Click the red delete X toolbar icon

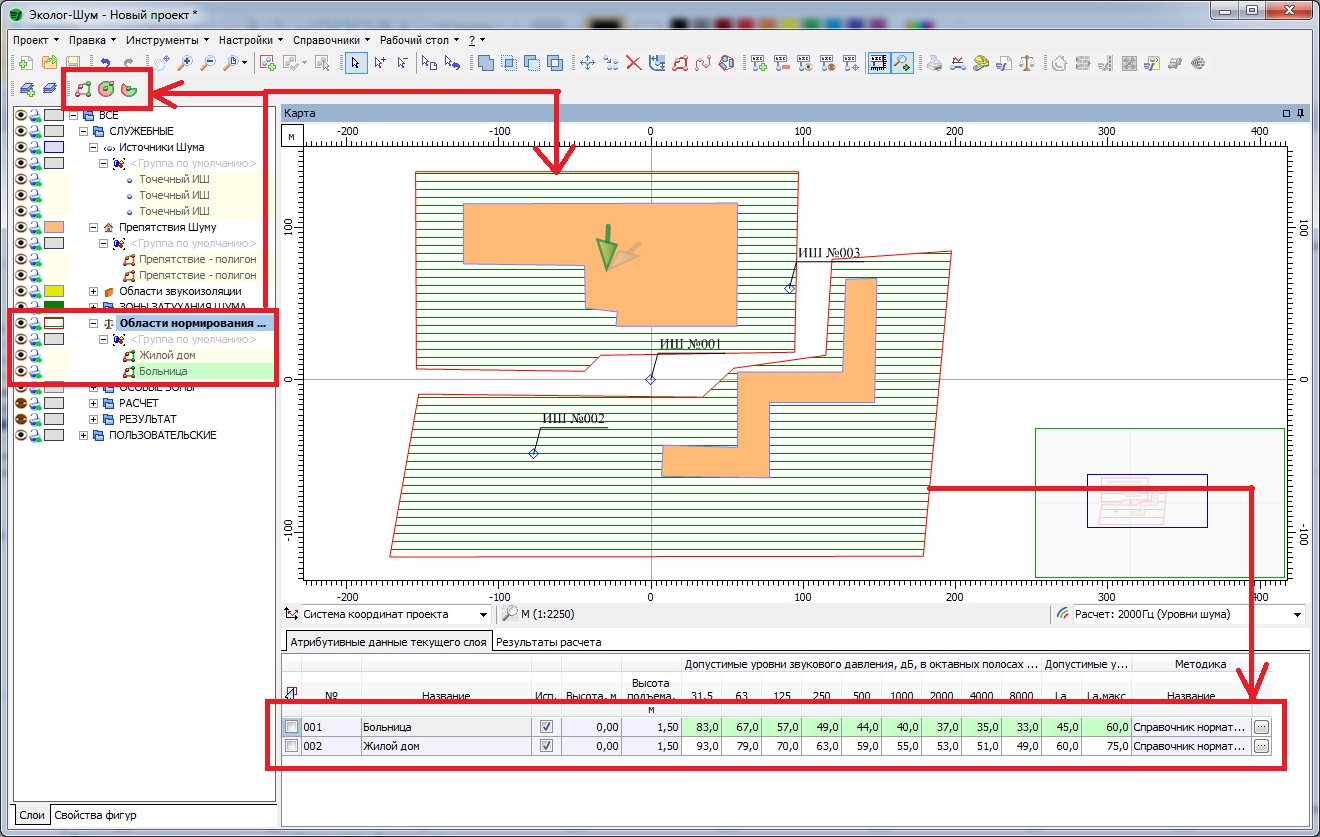tap(633, 63)
